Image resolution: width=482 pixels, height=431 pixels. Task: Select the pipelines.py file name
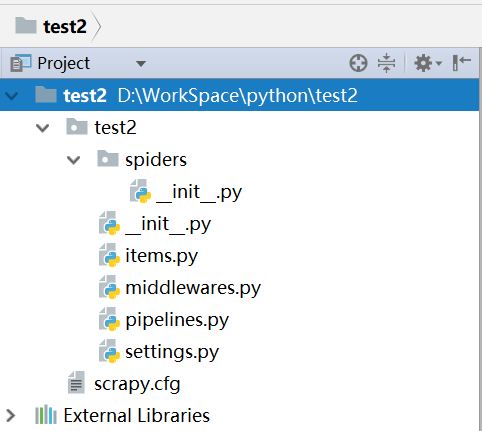tap(177, 320)
